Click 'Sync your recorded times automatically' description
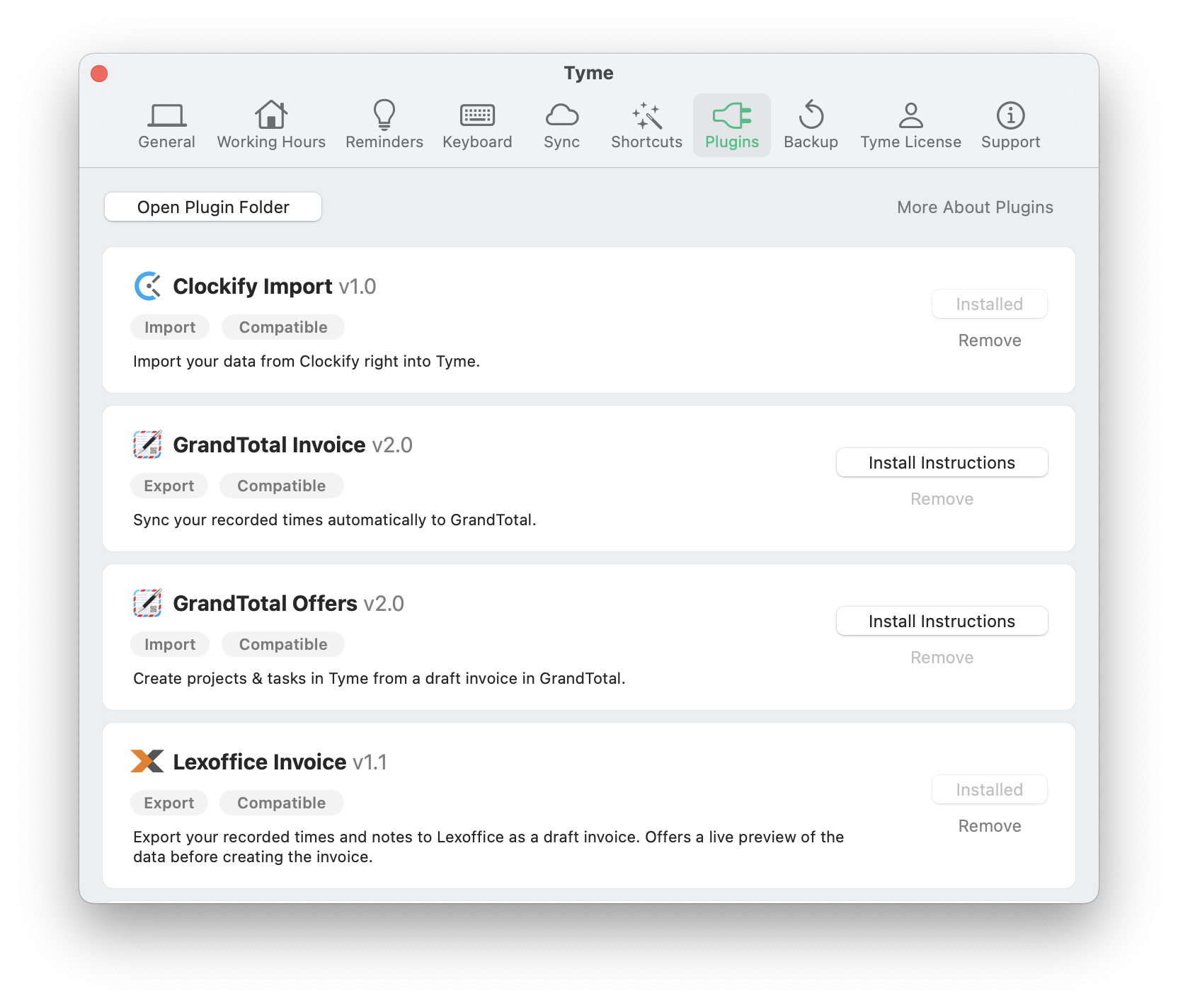 pyautogui.click(x=335, y=520)
